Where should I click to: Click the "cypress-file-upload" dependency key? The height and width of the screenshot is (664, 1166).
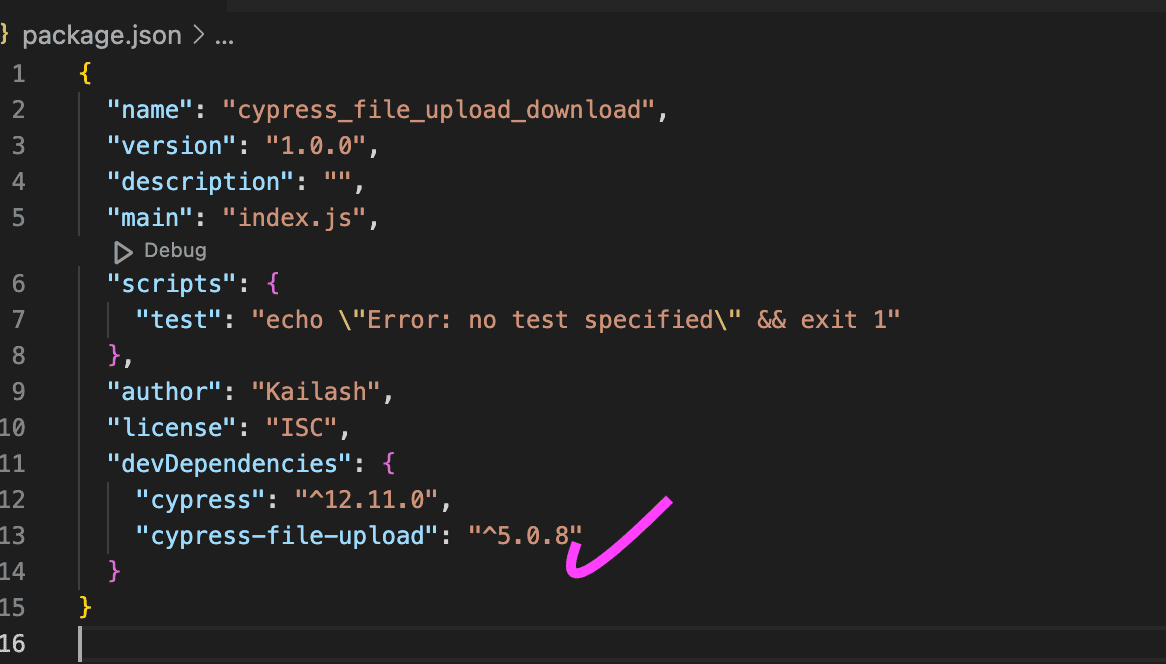tap(288, 536)
